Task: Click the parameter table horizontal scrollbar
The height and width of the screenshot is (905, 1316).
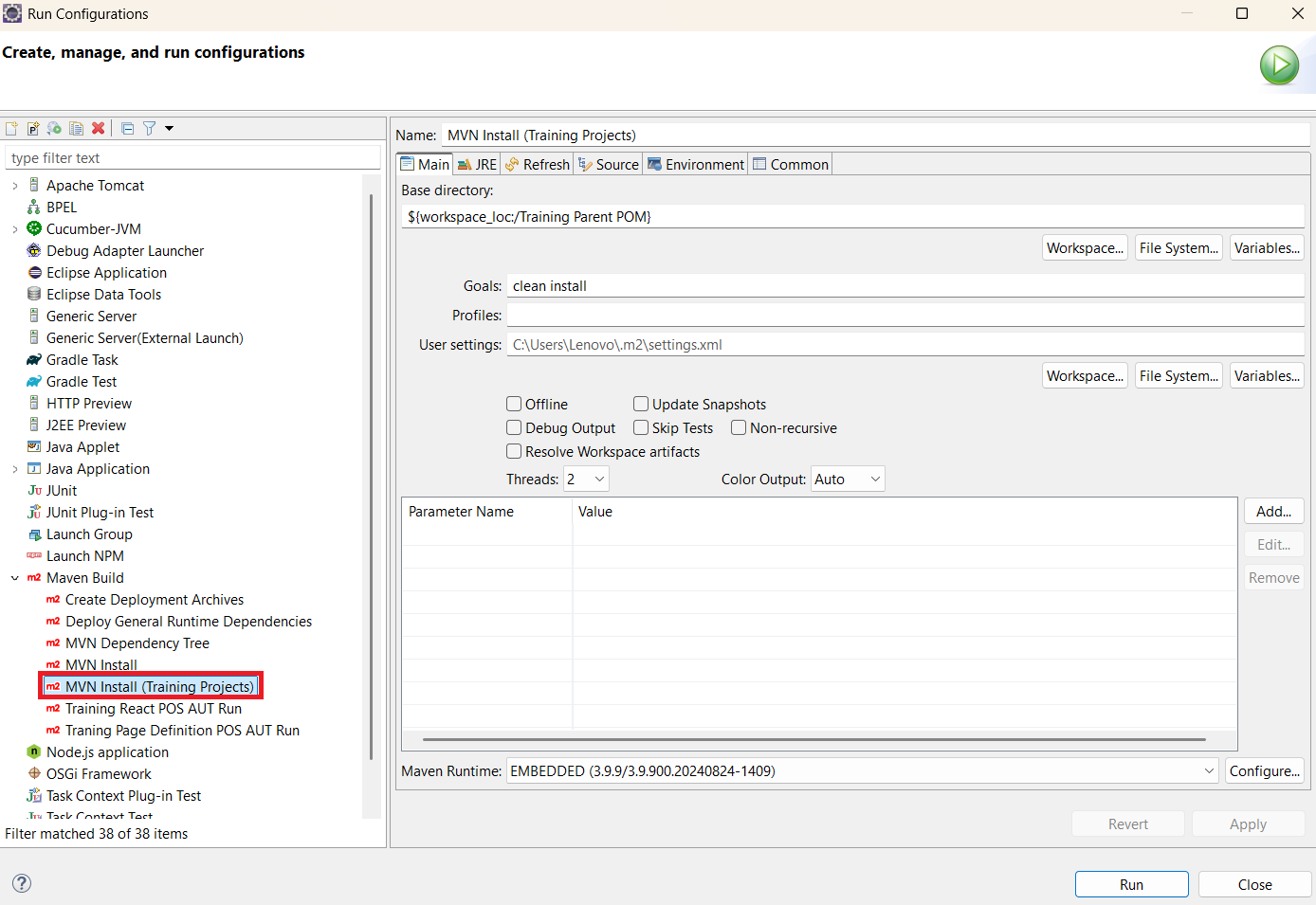Action: [x=813, y=739]
